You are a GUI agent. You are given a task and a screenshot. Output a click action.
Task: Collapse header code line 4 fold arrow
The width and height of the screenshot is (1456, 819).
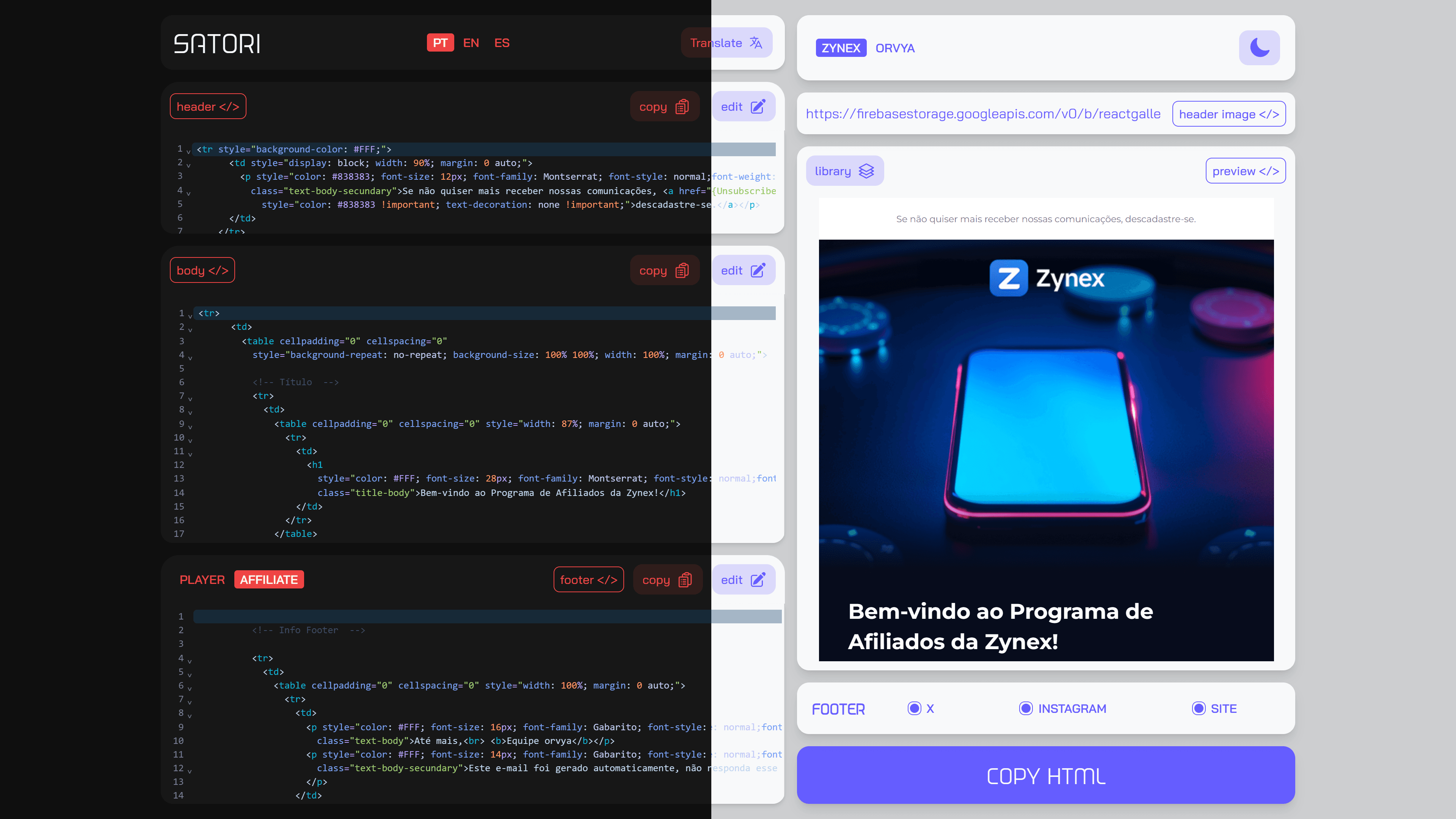(x=188, y=193)
